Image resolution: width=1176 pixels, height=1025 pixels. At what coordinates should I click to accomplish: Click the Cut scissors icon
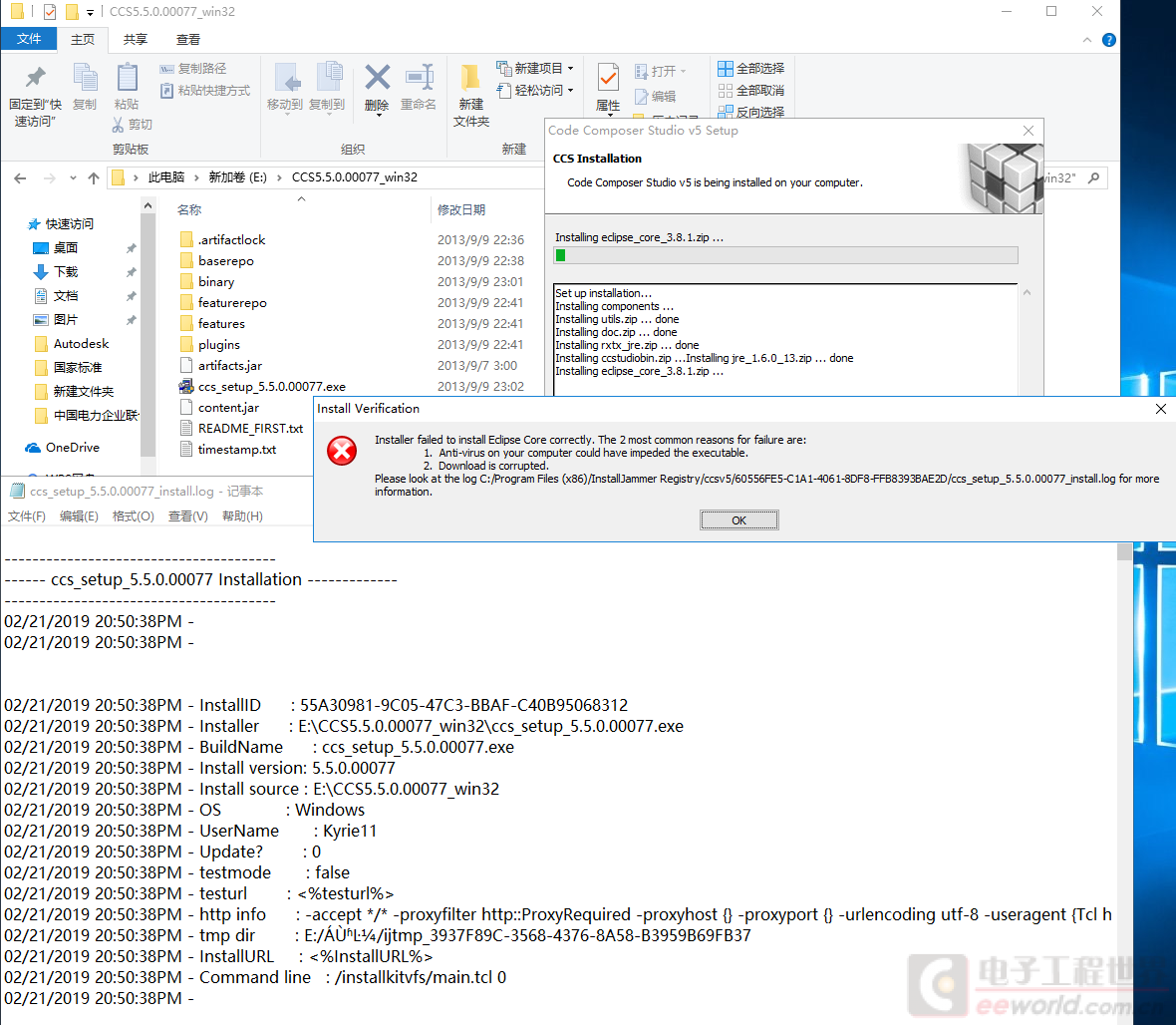pyautogui.click(x=118, y=125)
